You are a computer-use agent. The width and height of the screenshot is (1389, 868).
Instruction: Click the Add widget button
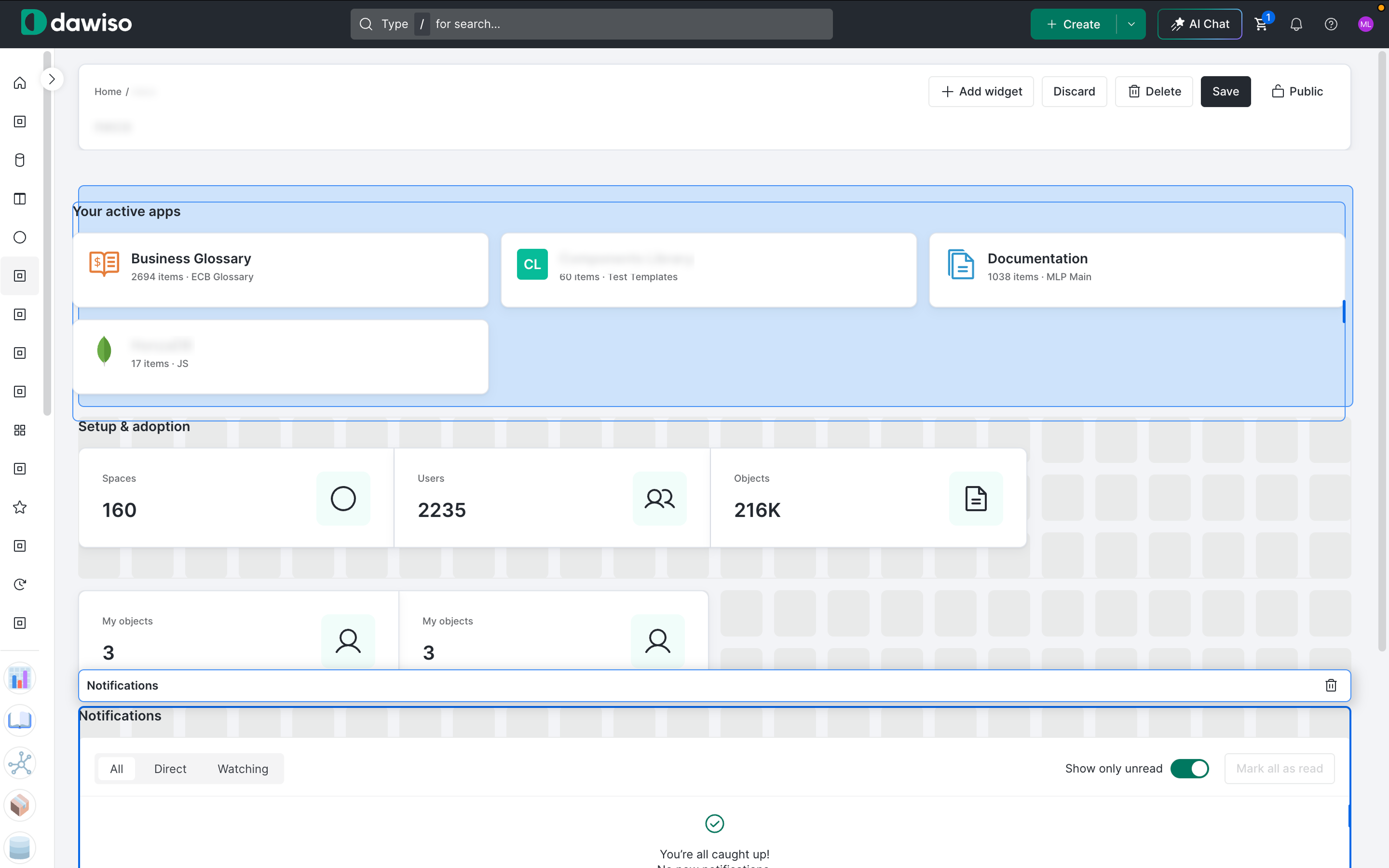[981, 91]
